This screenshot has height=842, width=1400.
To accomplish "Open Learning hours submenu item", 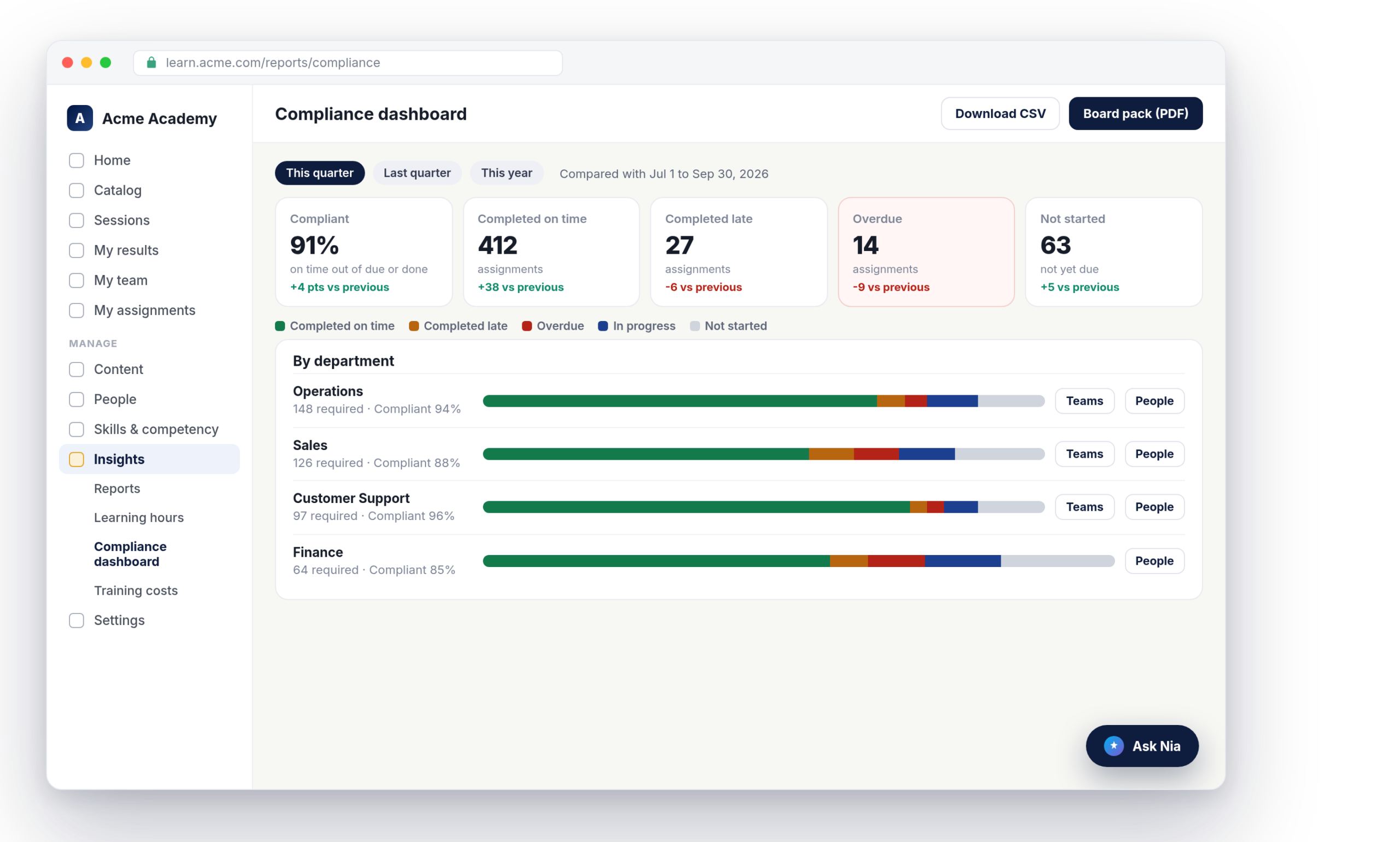I will click(139, 517).
